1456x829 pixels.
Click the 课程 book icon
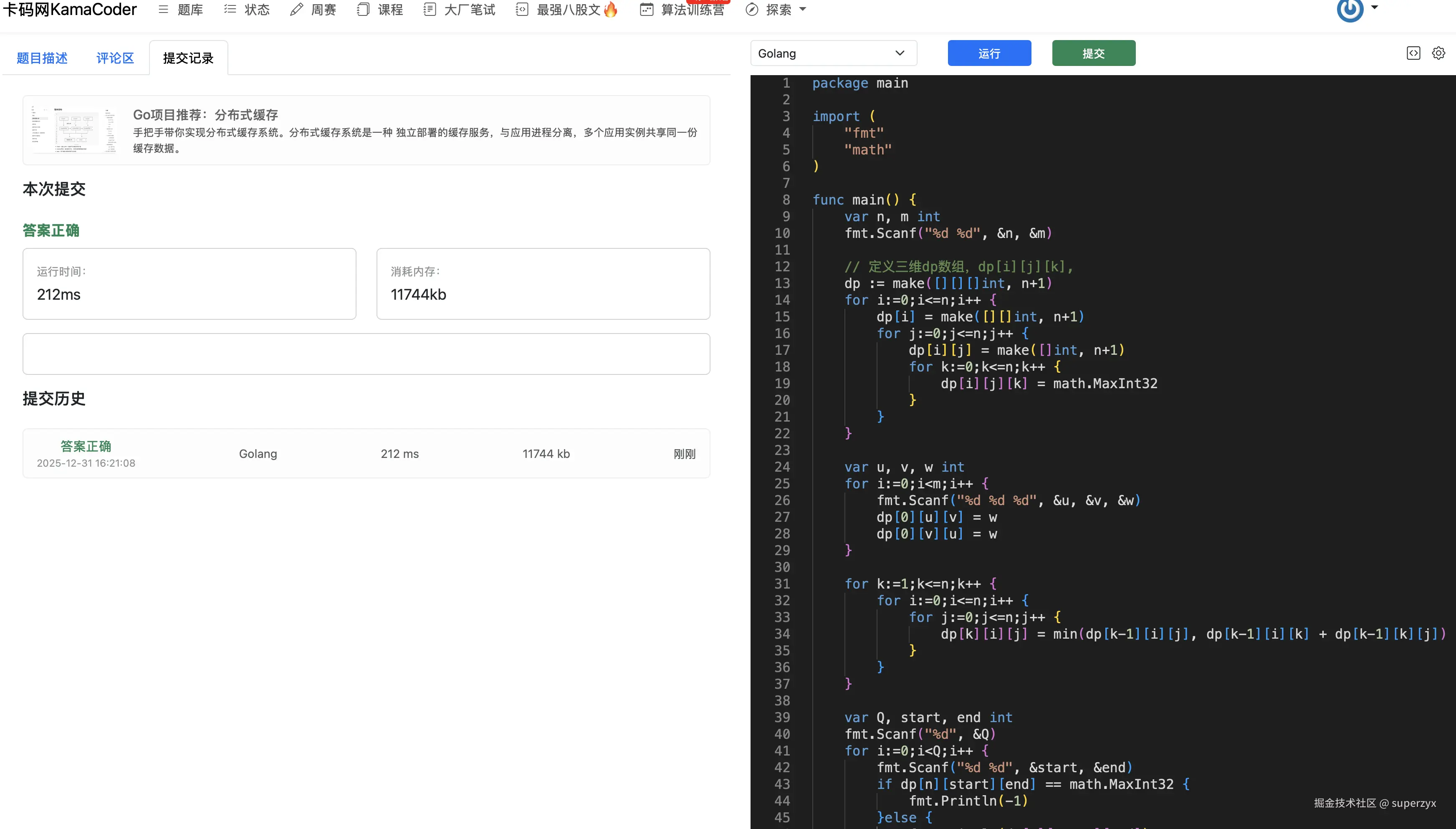coord(363,9)
